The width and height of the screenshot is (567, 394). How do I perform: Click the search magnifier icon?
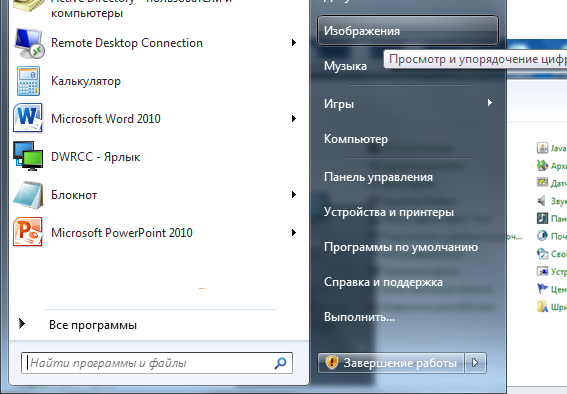[280, 363]
